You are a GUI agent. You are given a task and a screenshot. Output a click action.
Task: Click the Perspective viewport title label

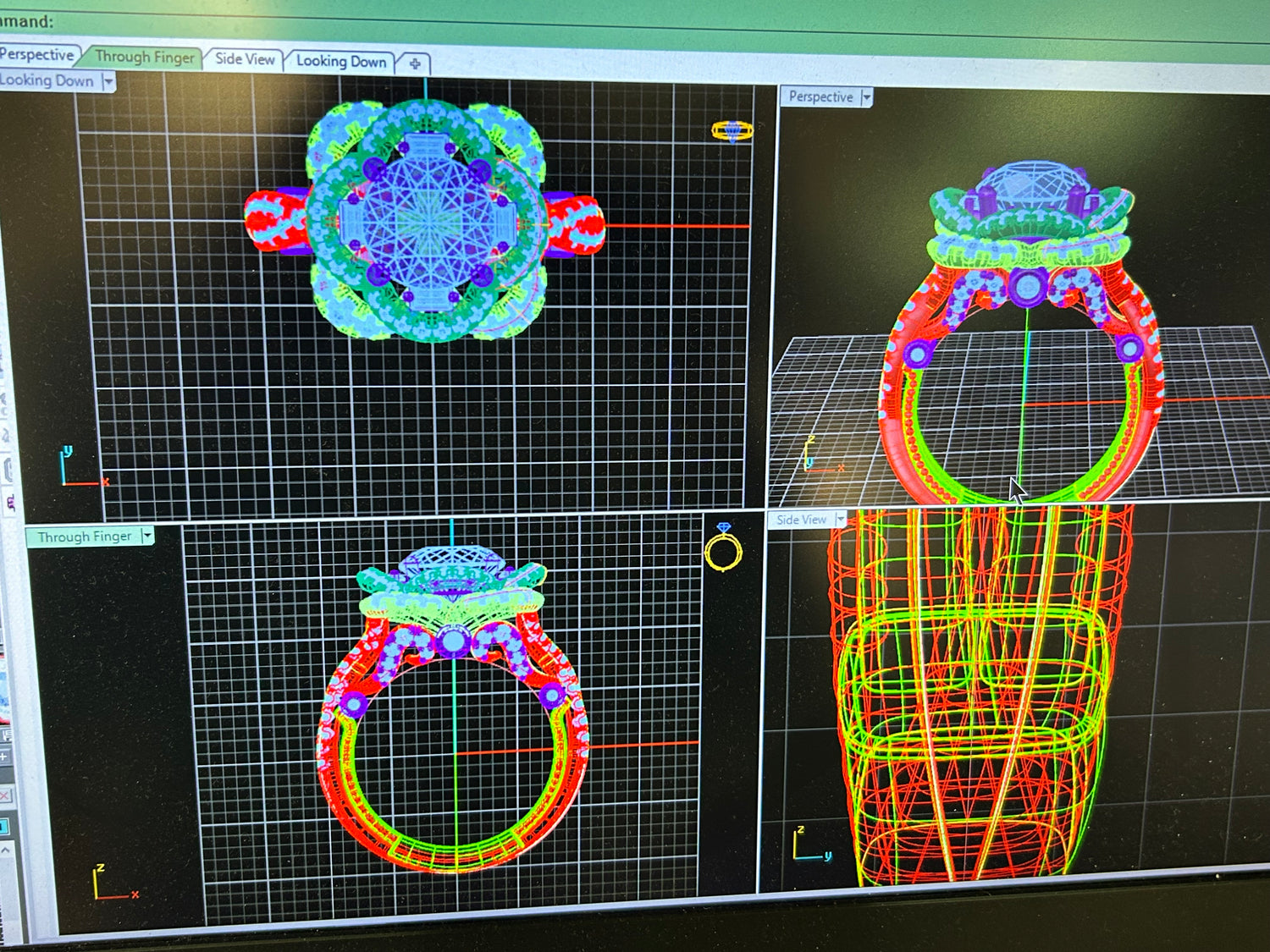click(x=820, y=96)
